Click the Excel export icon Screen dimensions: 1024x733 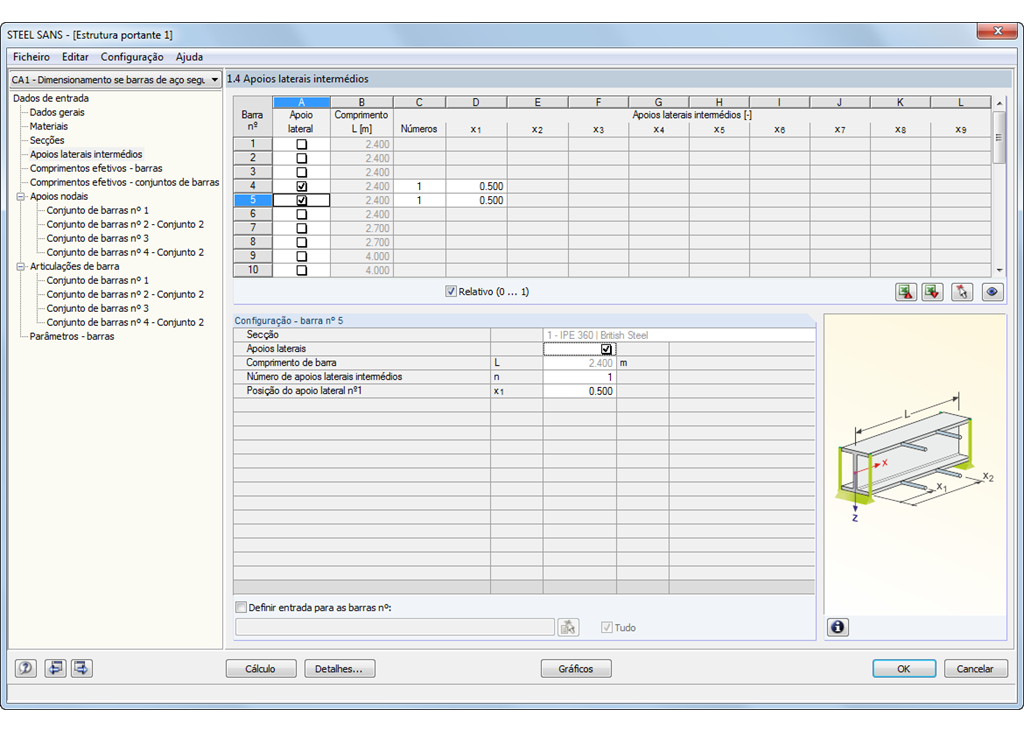906,292
